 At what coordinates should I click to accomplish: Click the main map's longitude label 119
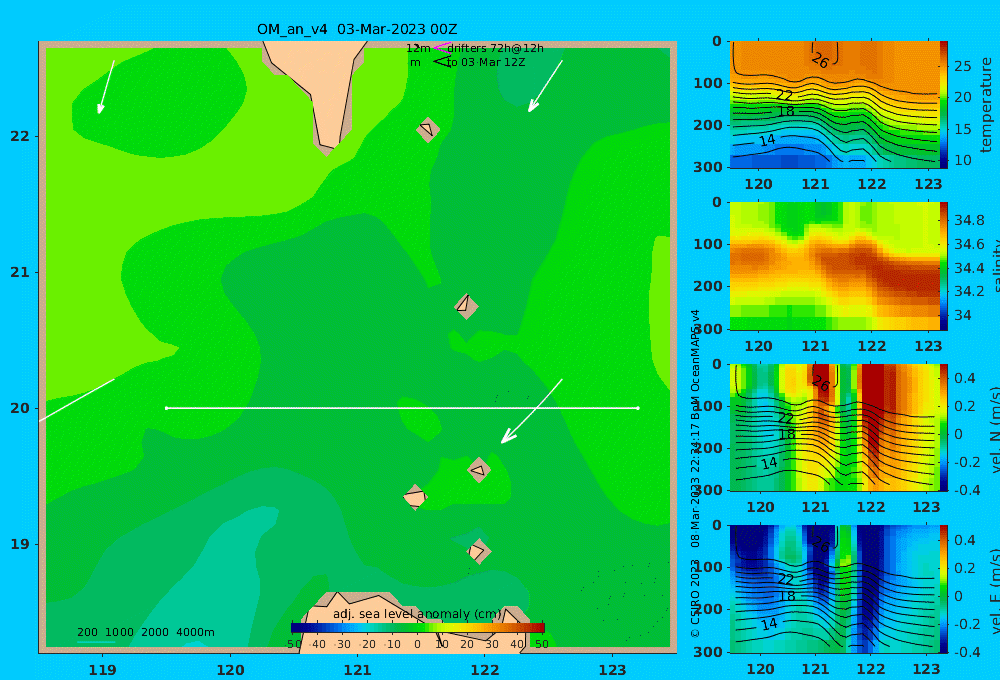coord(102,670)
